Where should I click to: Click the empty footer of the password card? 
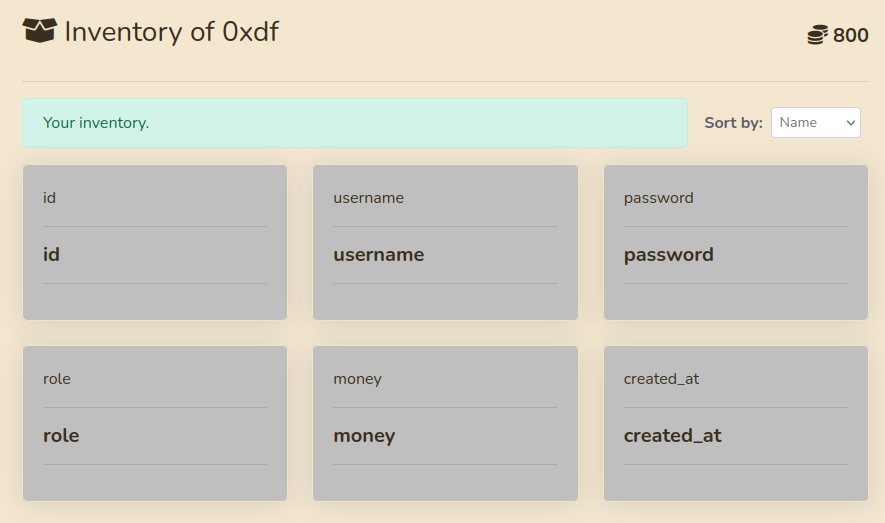735,301
